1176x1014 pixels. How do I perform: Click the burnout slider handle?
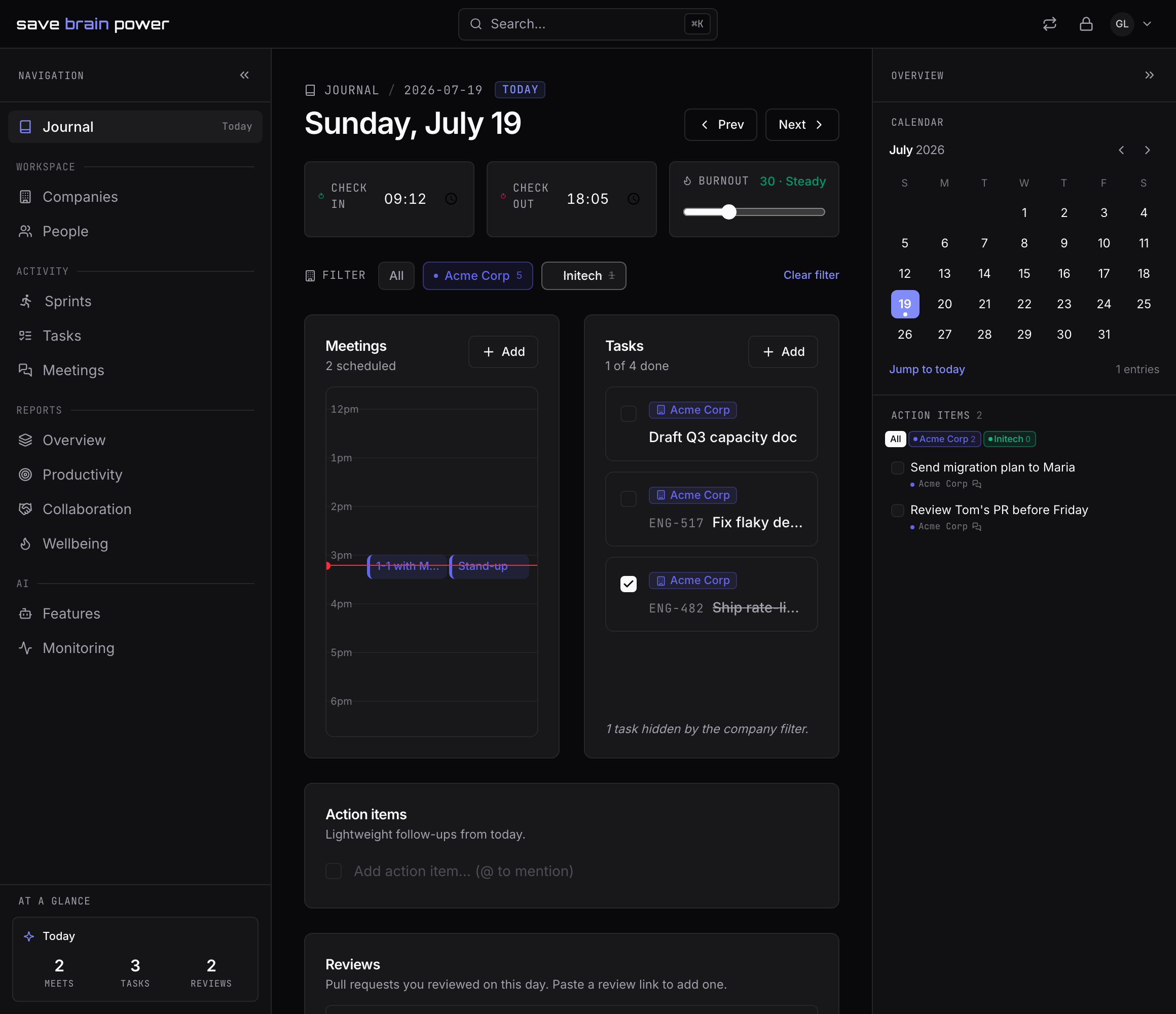tap(729, 212)
